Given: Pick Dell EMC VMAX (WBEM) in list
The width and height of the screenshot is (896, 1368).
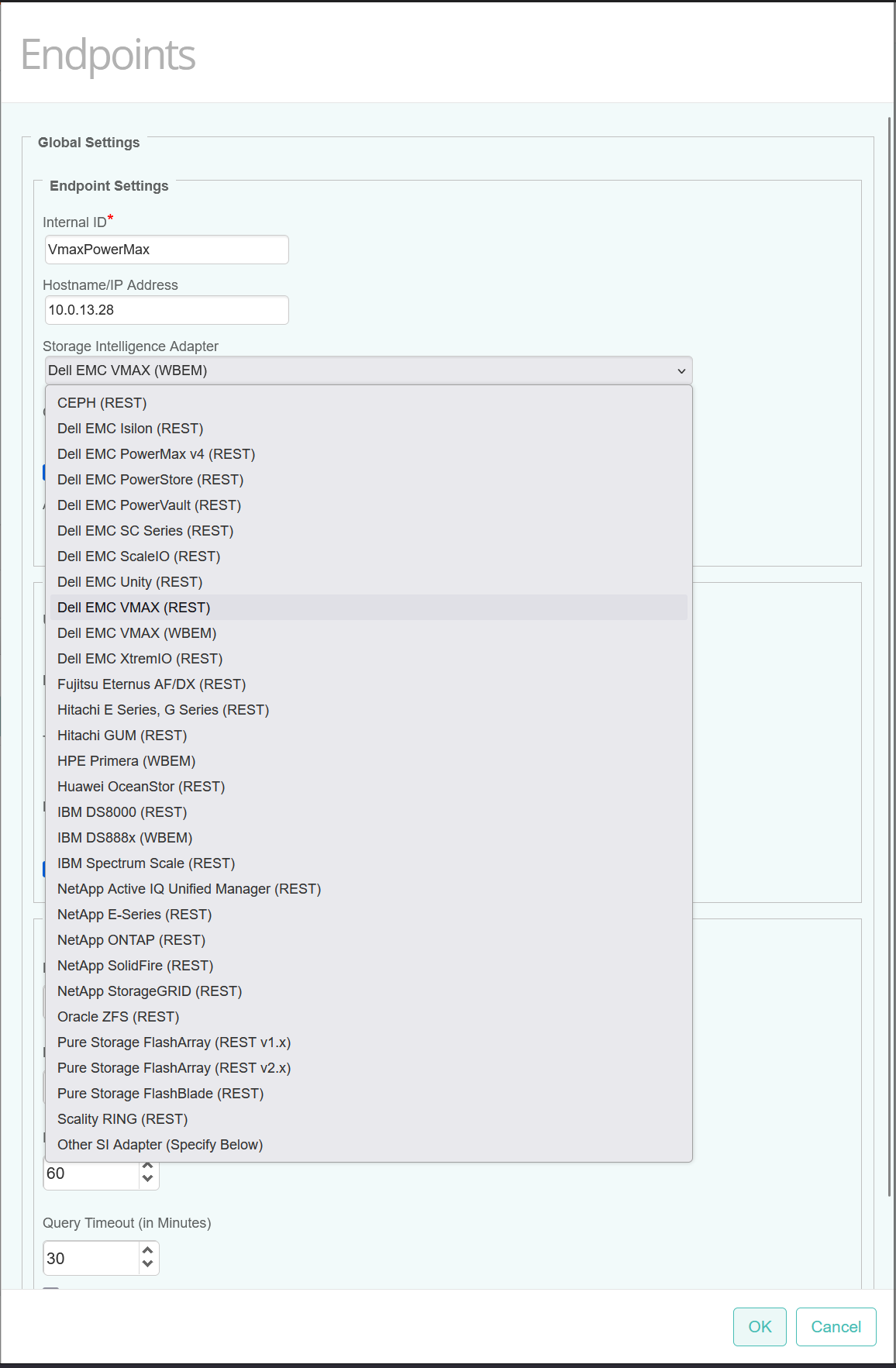Looking at the screenshot, I should (369, 633).
